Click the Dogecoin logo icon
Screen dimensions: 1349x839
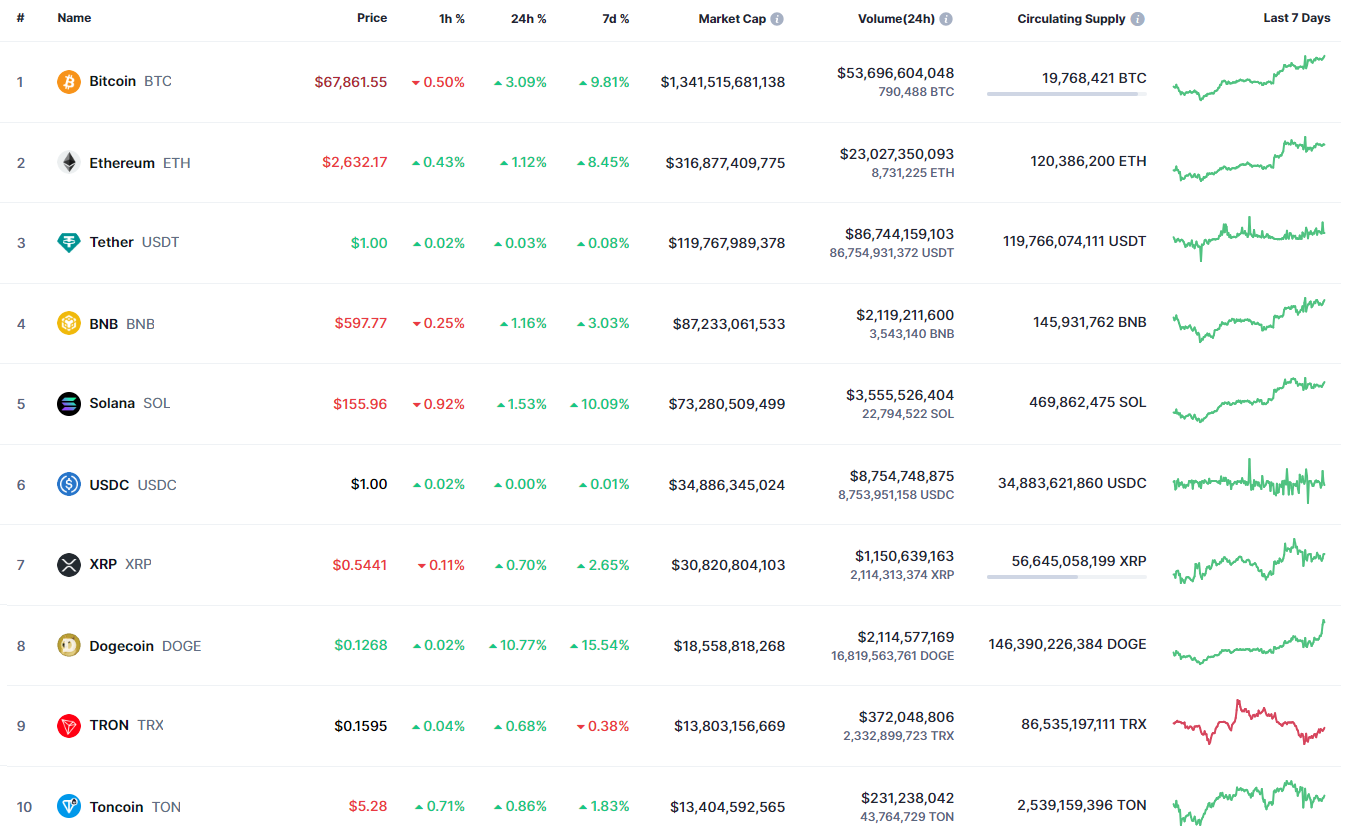tap(69, 646)
